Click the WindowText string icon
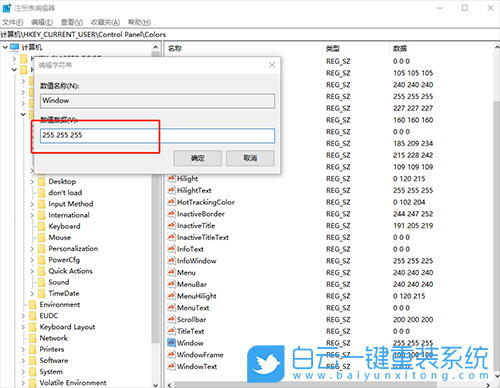Viewport: 500px width, 388px height. point(171,366)
